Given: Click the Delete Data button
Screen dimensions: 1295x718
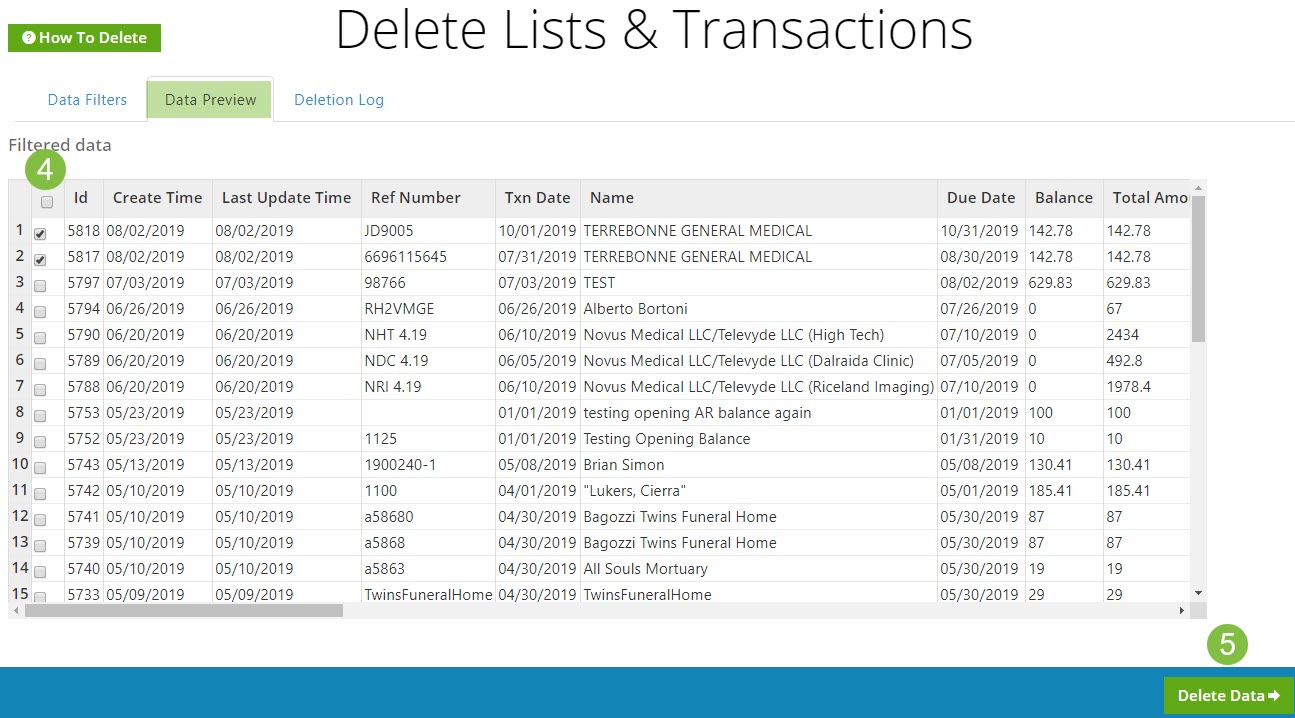Looking at the screenshot, I should pyautogui.click(x=1228, y=695).
